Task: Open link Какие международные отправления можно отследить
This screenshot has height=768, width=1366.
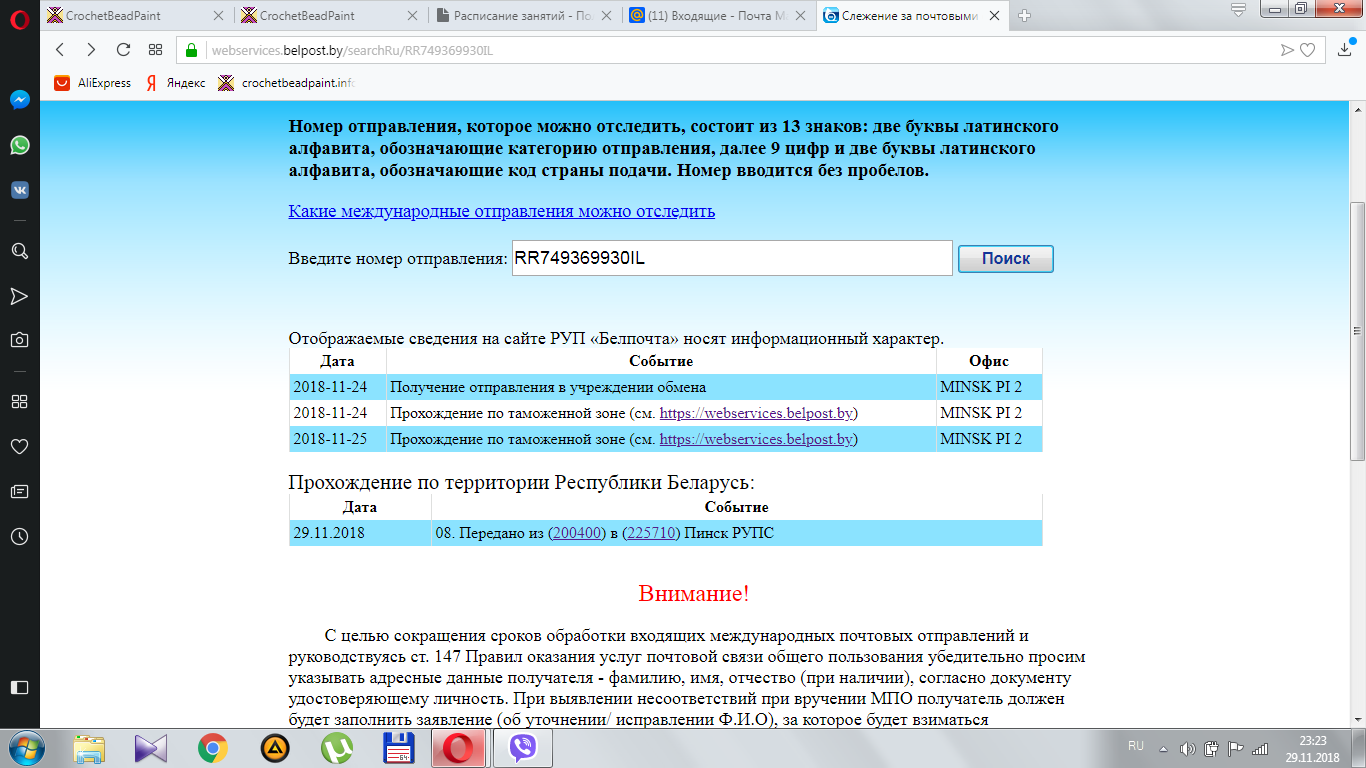Action: (501, 211)
